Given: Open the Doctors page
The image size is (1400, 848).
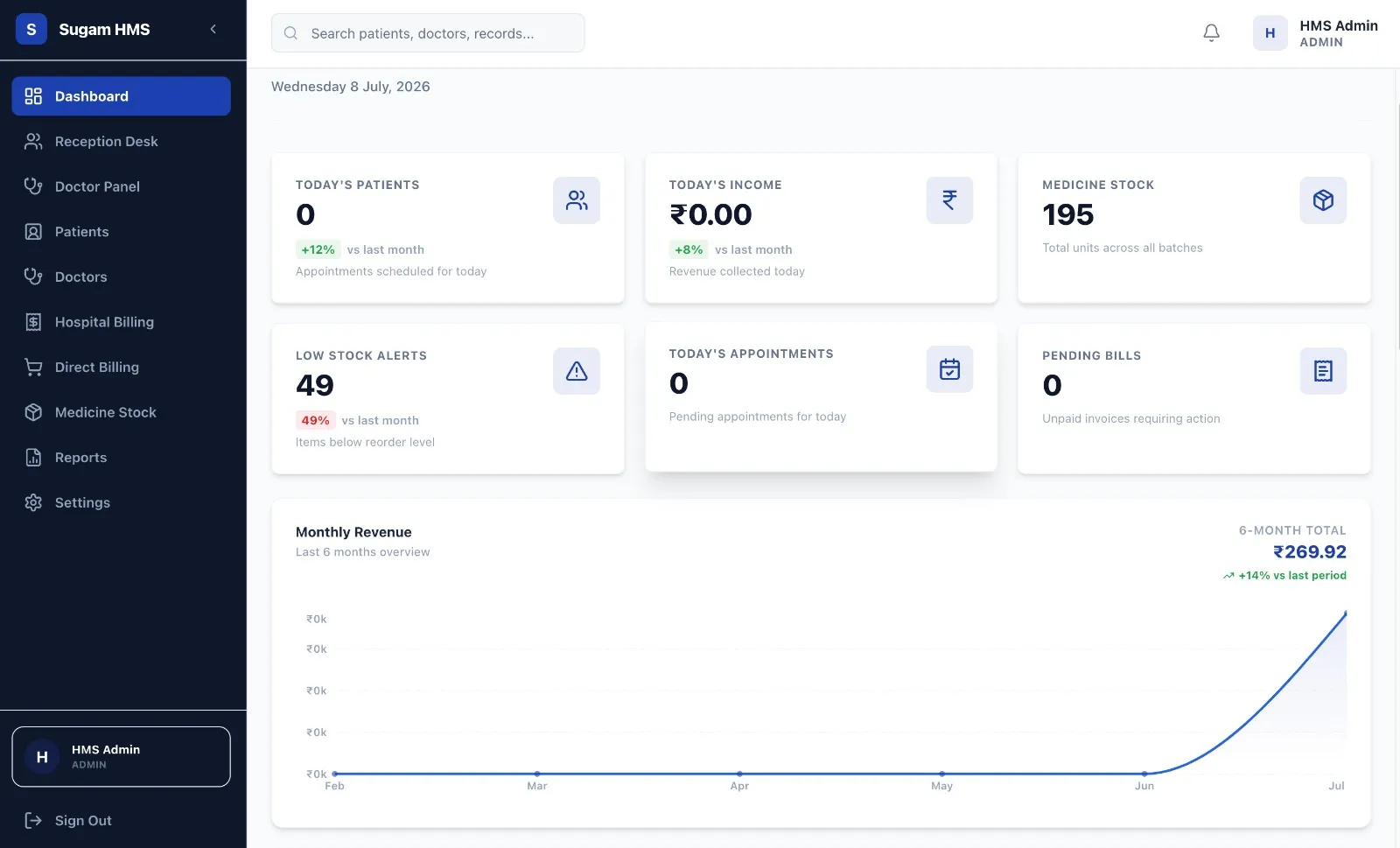Looking at the screenshot, I should [122, 277].
